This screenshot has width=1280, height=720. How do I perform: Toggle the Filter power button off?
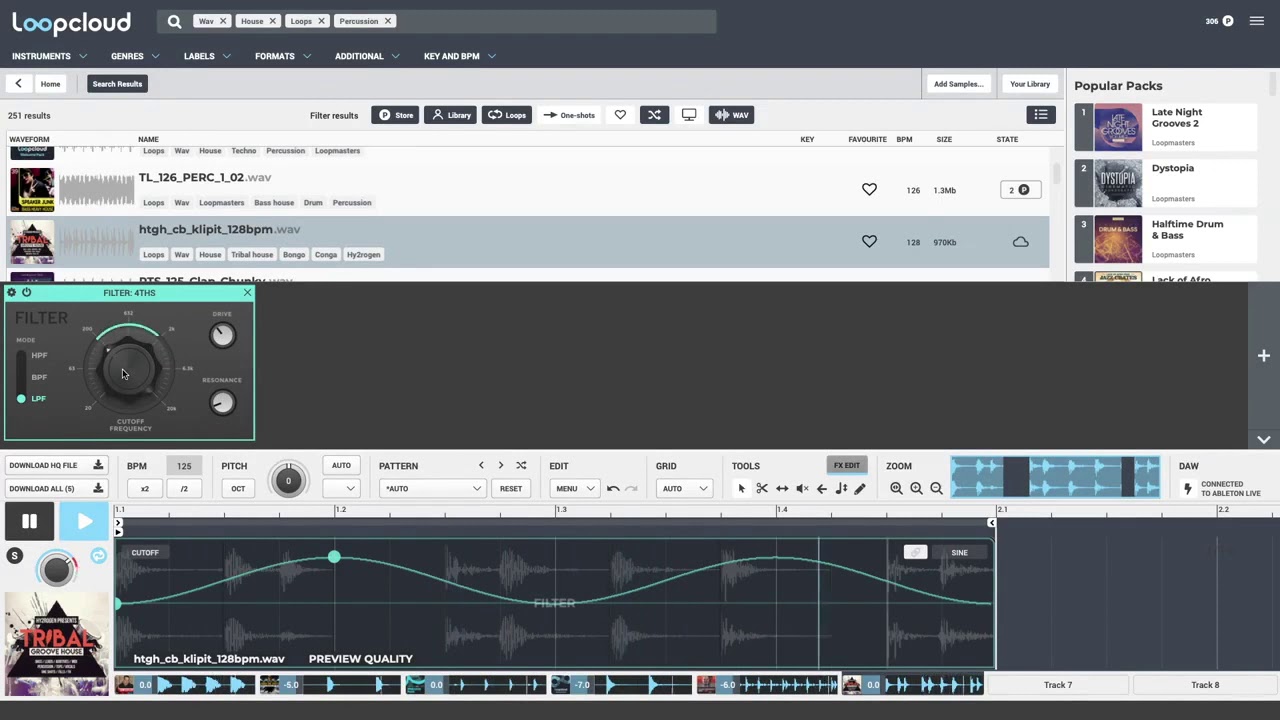[27, 293]
